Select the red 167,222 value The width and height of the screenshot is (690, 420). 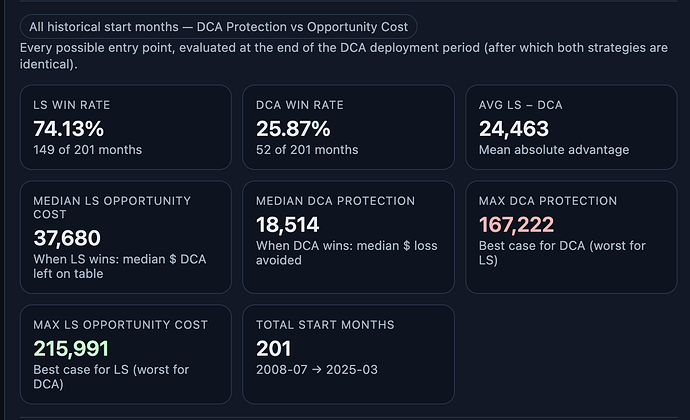coord(516,224)
